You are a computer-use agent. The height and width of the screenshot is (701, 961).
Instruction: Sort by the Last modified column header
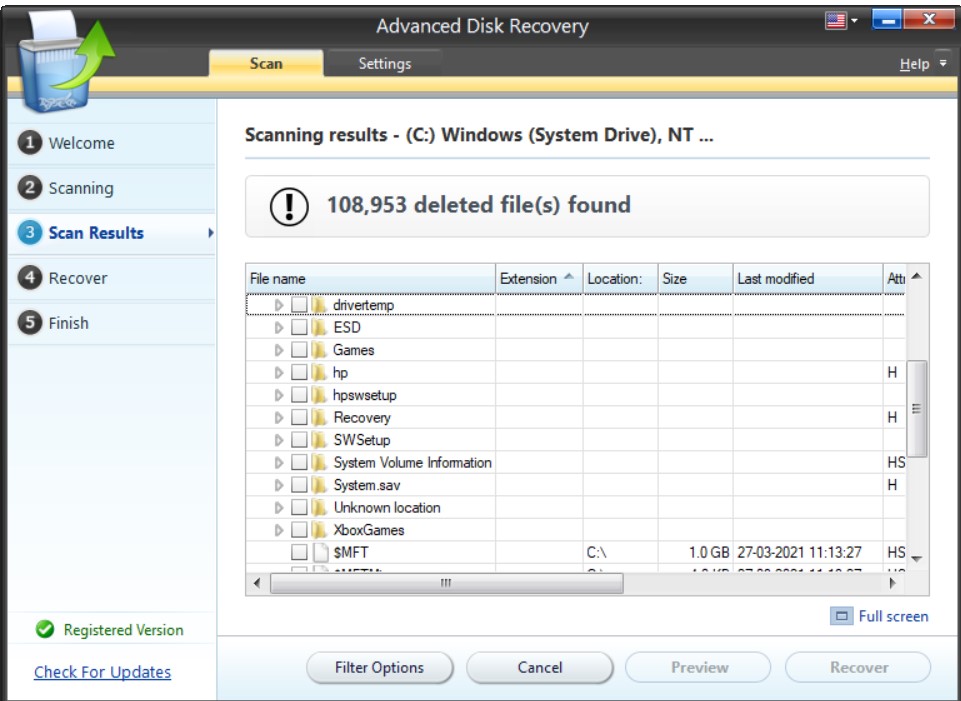coord(775,279)
